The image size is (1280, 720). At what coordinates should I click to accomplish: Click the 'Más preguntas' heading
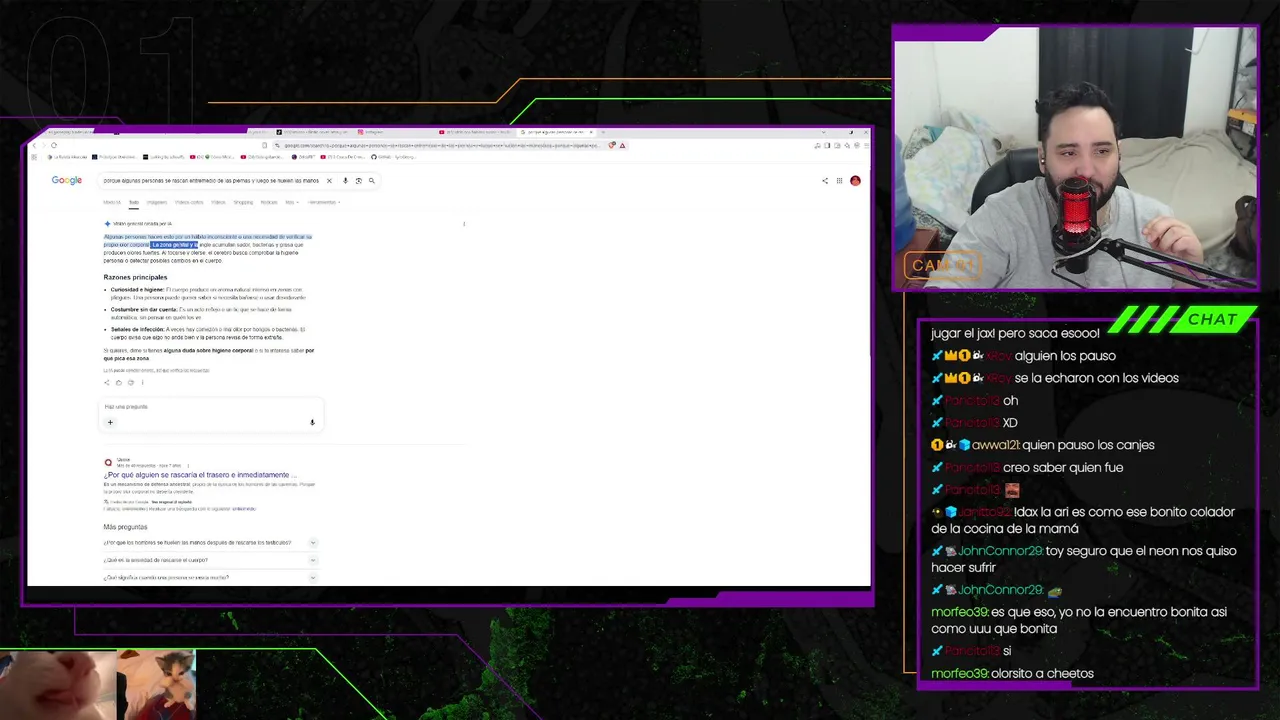point(125,527)
